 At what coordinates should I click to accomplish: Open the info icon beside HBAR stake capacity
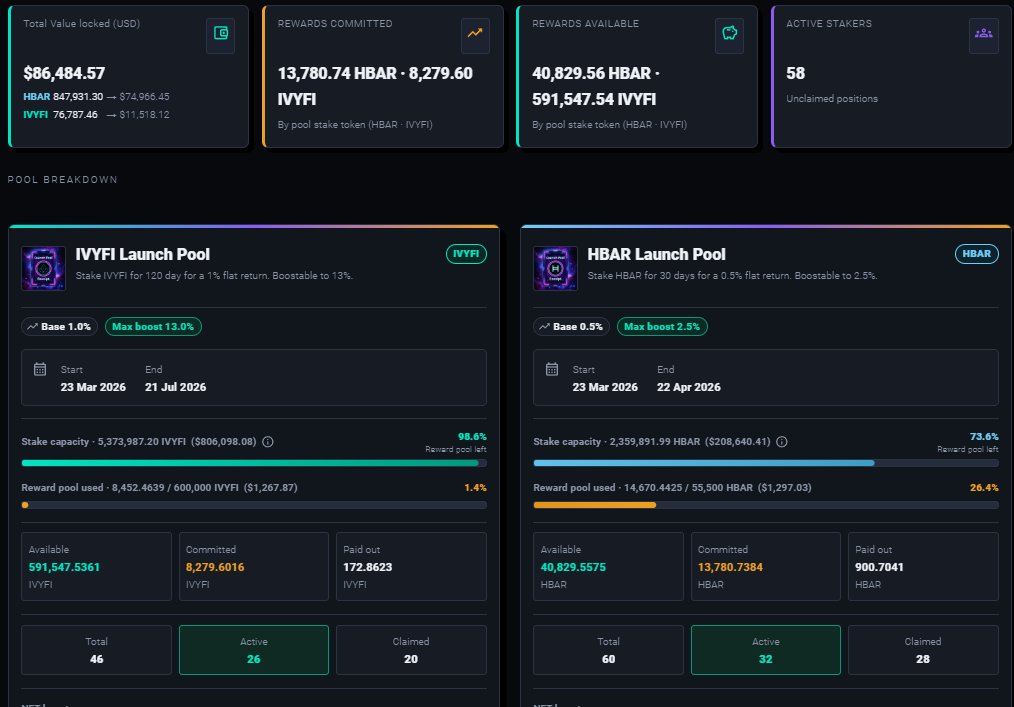782,442
